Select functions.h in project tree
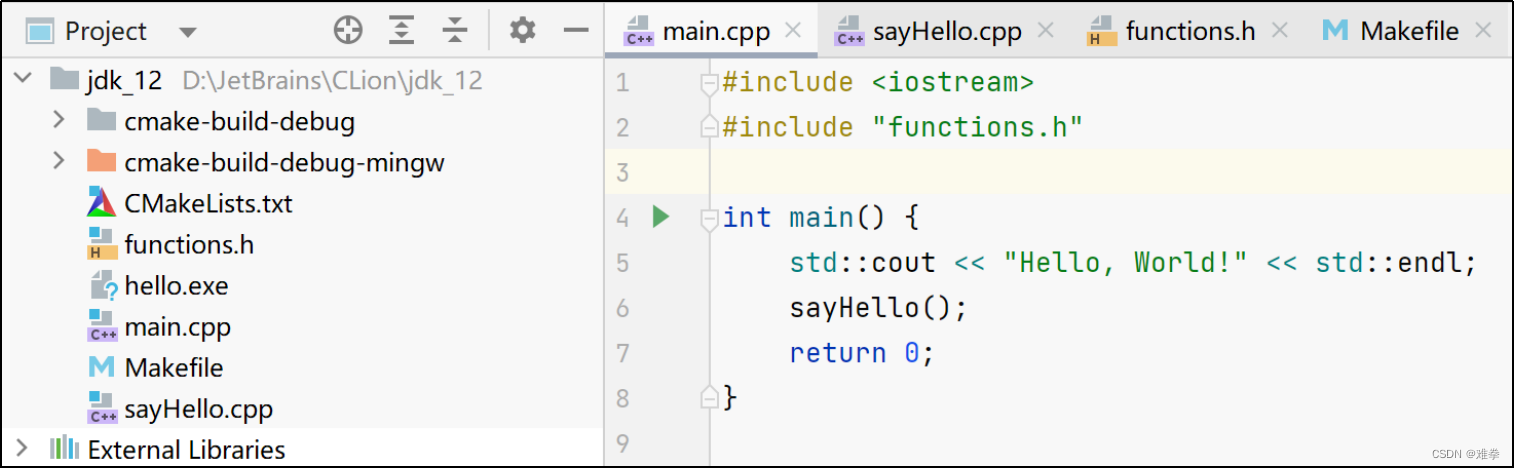This screenshot has height=469, width=1515. [x=189, y=244]
